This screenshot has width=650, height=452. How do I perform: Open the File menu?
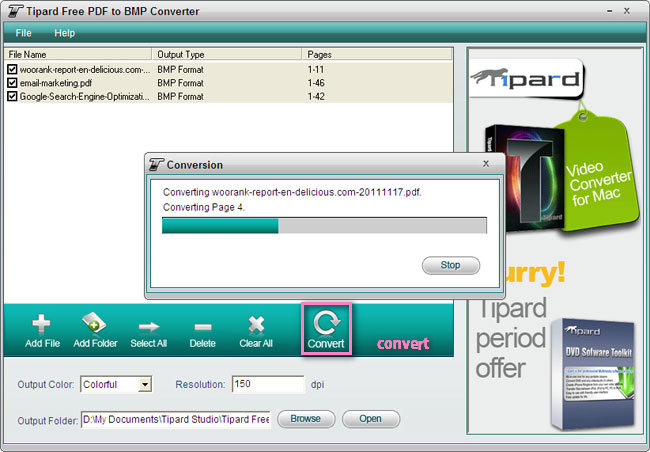[x=23, y=33]
